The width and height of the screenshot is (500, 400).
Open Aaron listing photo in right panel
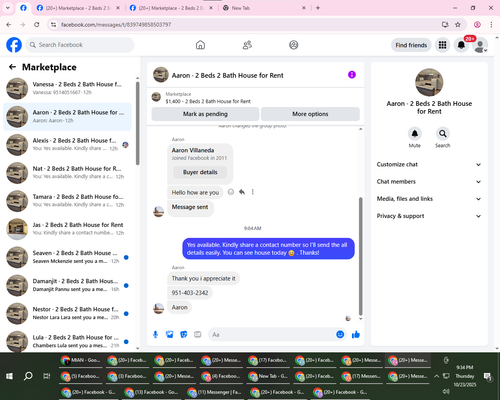point(429,82)
